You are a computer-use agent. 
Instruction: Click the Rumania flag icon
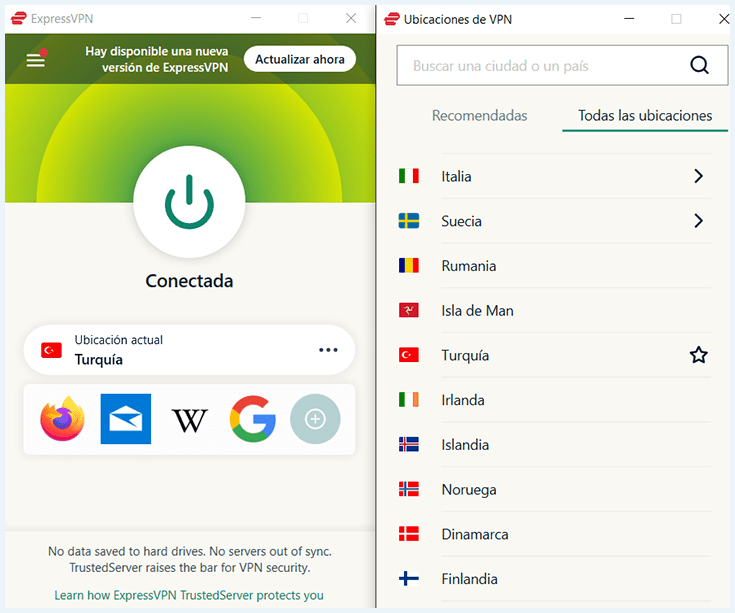pos(409,266)
